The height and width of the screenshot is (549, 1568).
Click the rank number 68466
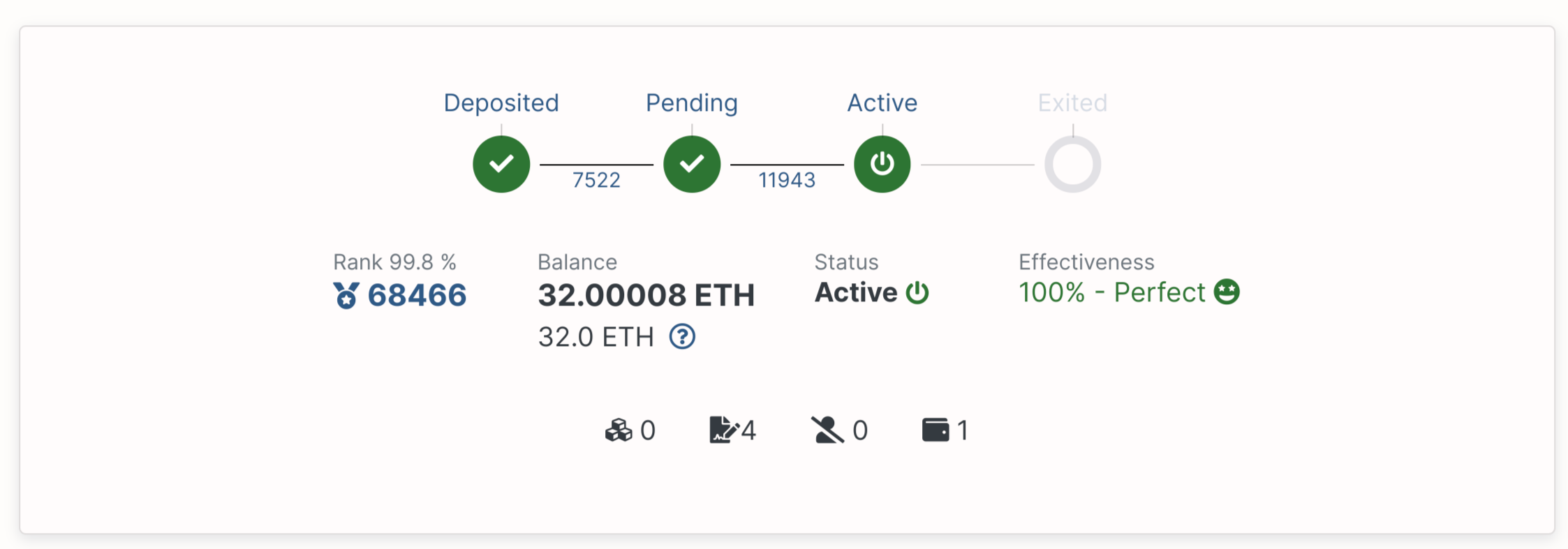coord(417,295)
